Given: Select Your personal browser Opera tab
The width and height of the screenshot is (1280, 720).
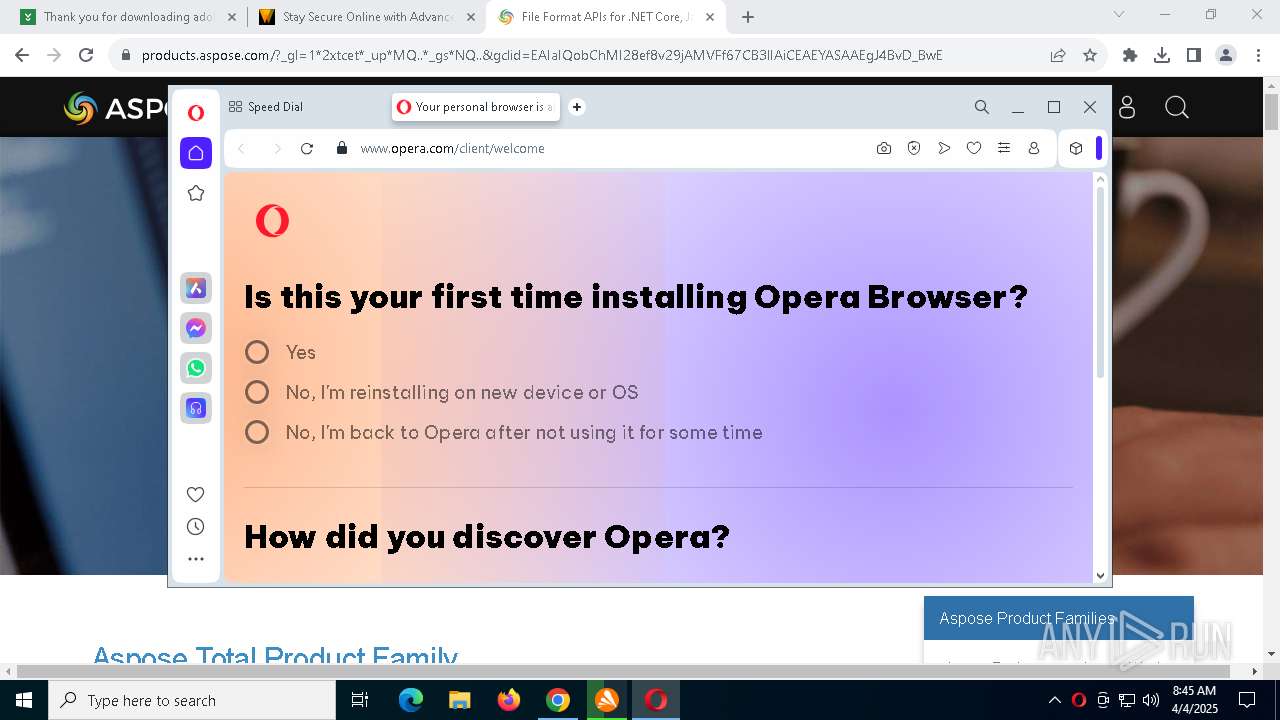Looking at the screenshot, I should click(x=476, y=107).
